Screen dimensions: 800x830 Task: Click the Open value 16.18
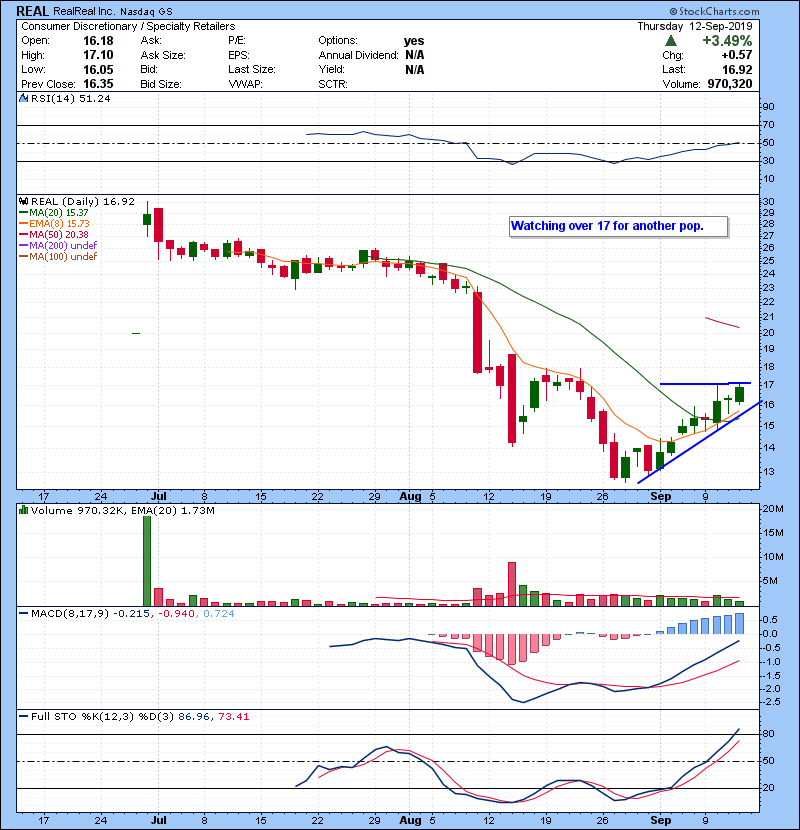[x=98, y=41]
